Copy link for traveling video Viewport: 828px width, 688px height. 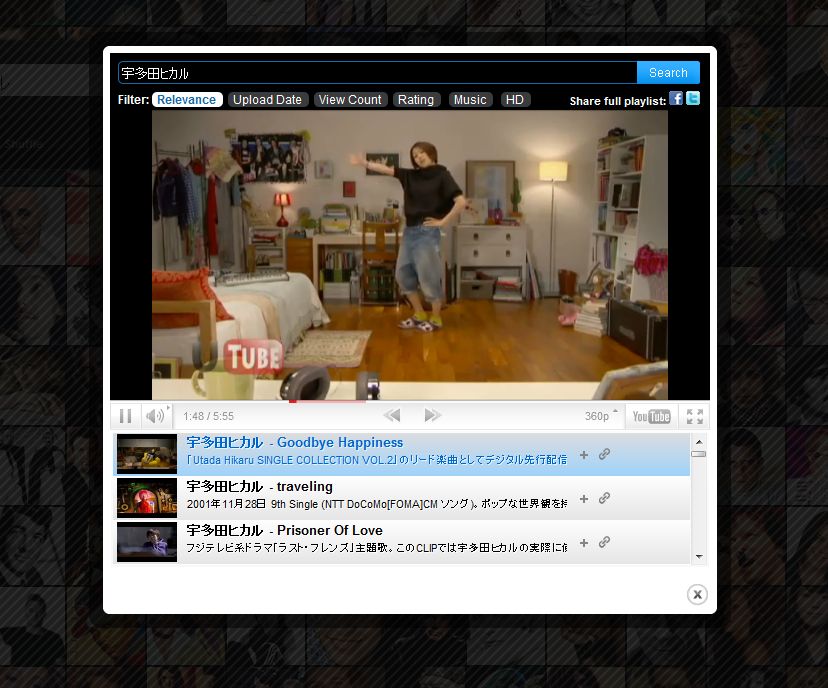click(x=605, y=498)
